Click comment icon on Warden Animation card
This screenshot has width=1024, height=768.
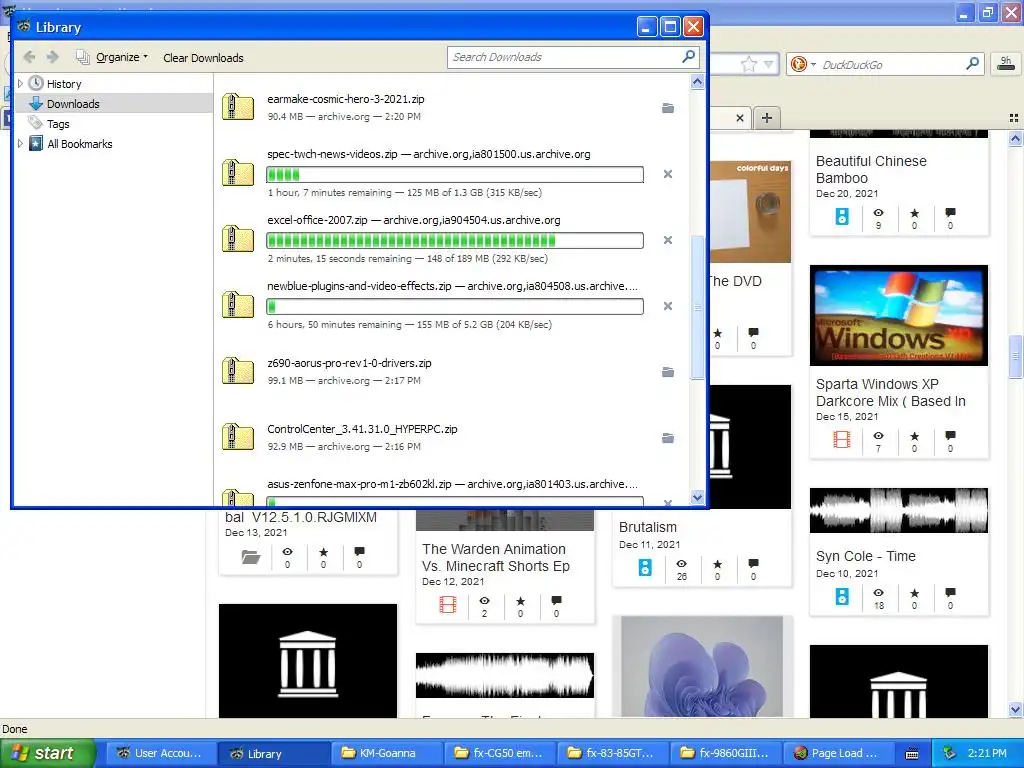[x=556, y=600]
